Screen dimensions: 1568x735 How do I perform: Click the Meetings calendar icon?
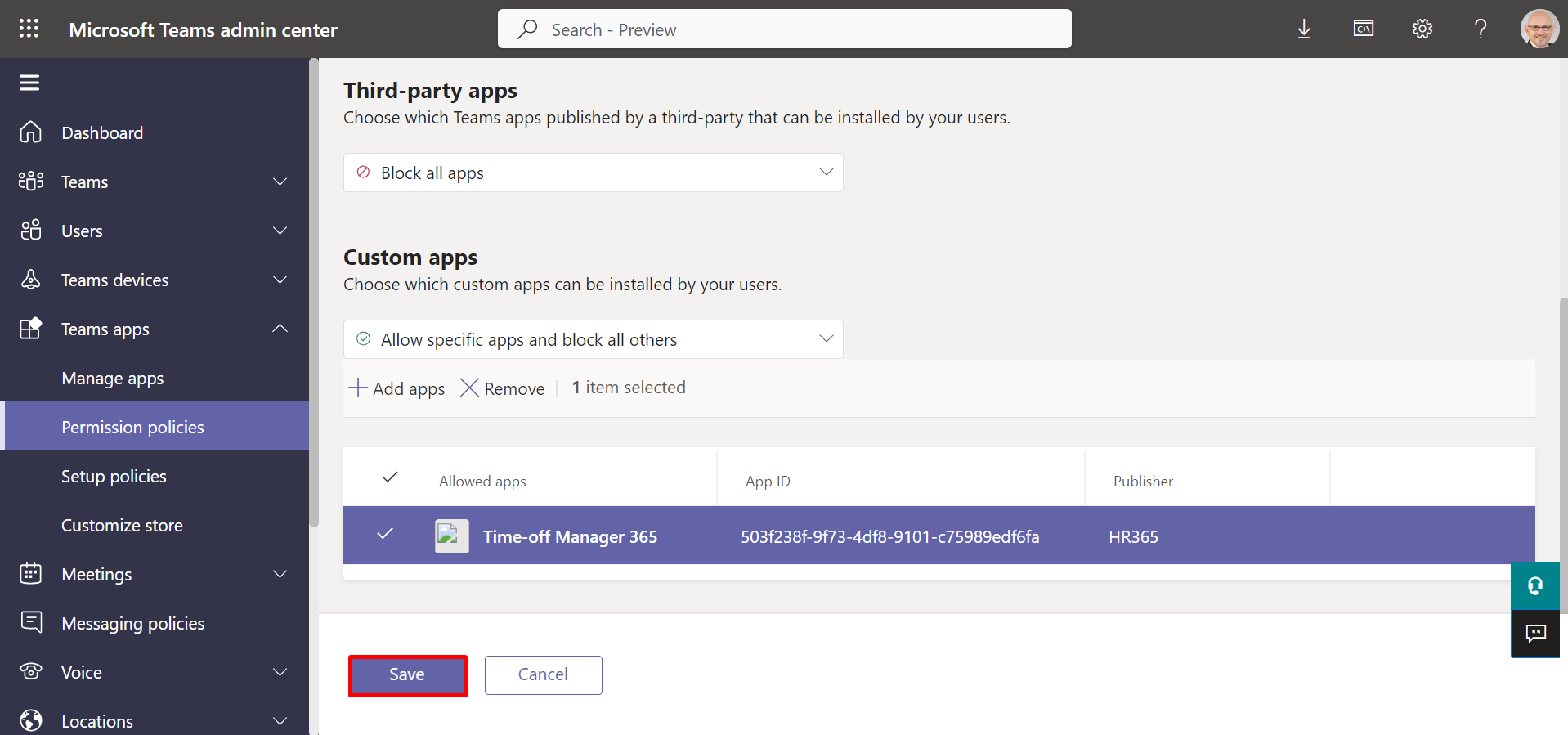[x=30, y=574]
